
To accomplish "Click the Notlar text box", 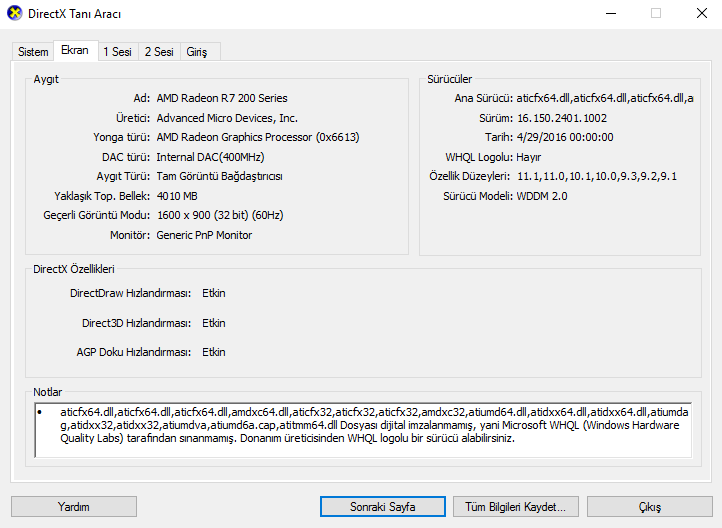I will pyautogui.click(x=363, y=430).
